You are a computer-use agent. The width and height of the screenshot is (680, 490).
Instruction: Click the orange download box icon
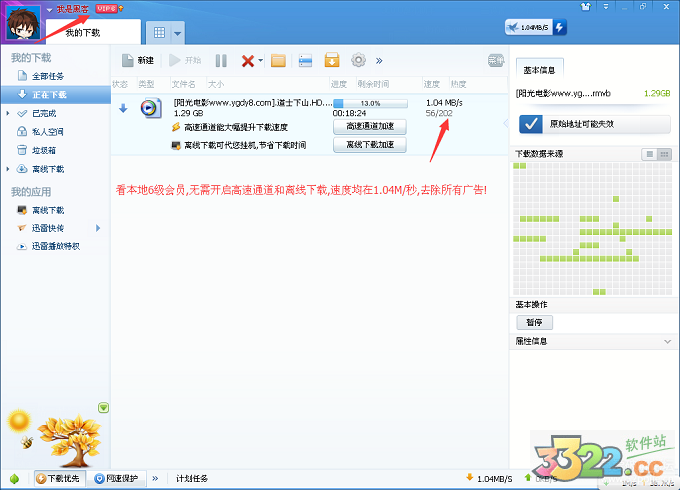click(332, 60)
